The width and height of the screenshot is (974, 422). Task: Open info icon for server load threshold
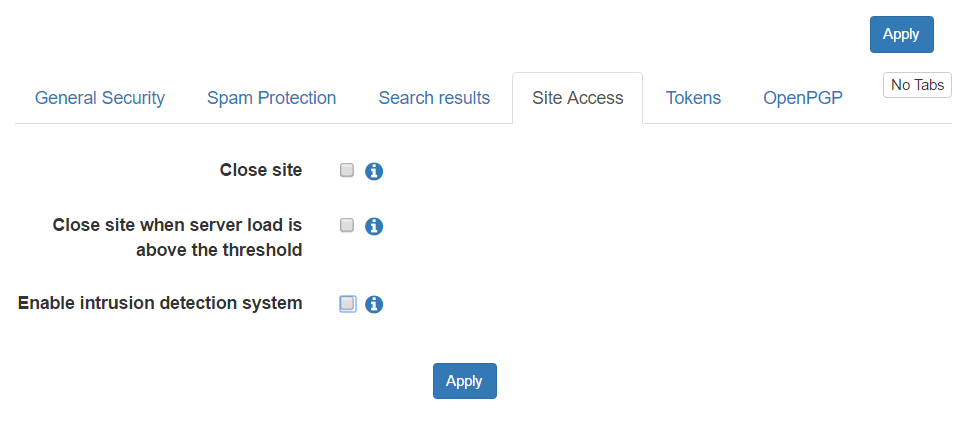(x=373, y=227)
